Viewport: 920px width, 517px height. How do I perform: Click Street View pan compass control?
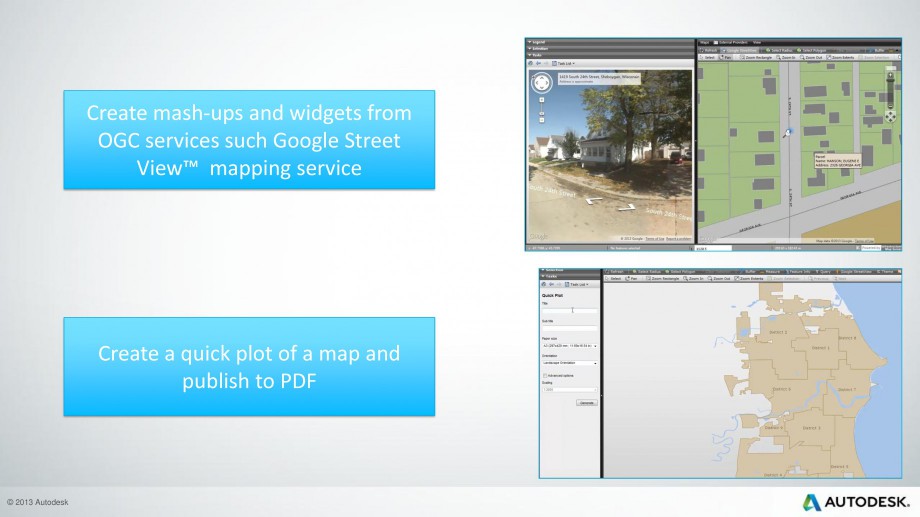tap(542, 83)
